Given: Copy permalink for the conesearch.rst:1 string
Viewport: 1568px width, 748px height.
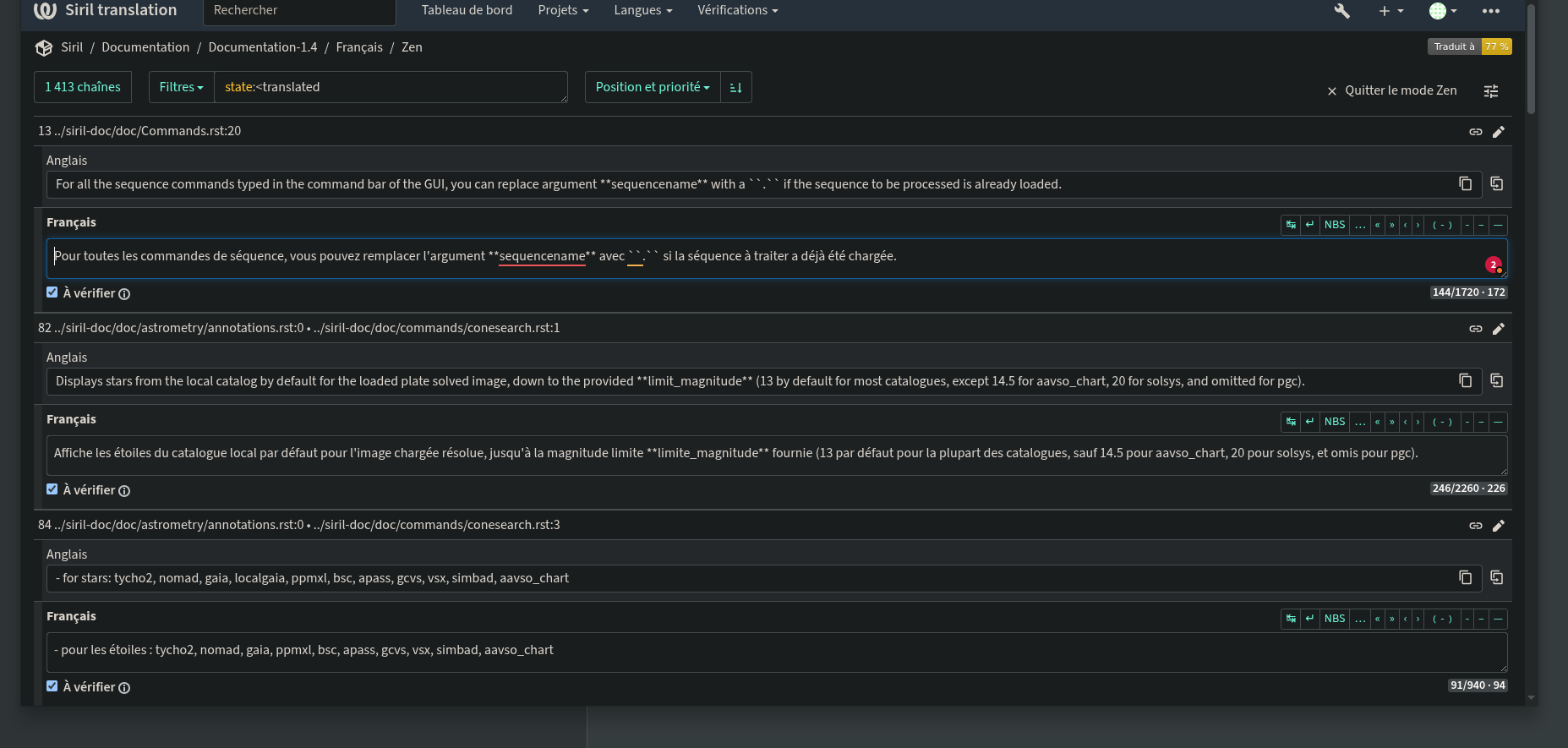Looking at the screenshot, I should tap(1475, 329).
